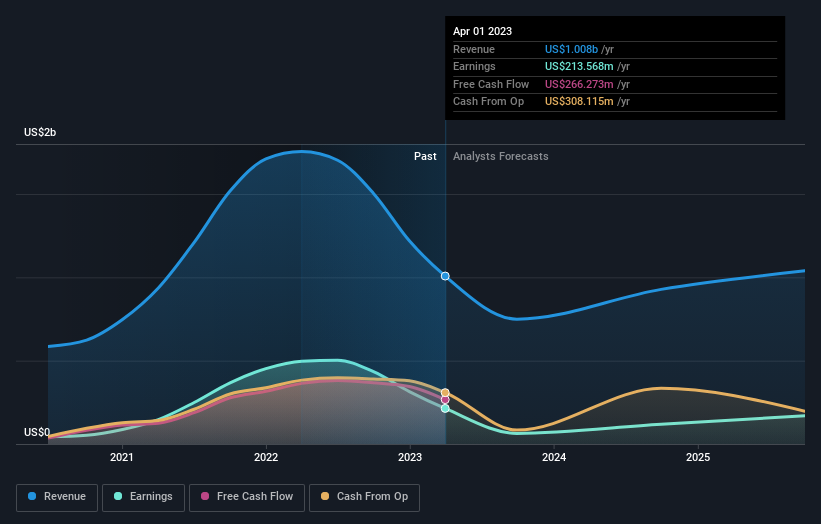Click the US$213.568m earnings value

coord(579,66)
